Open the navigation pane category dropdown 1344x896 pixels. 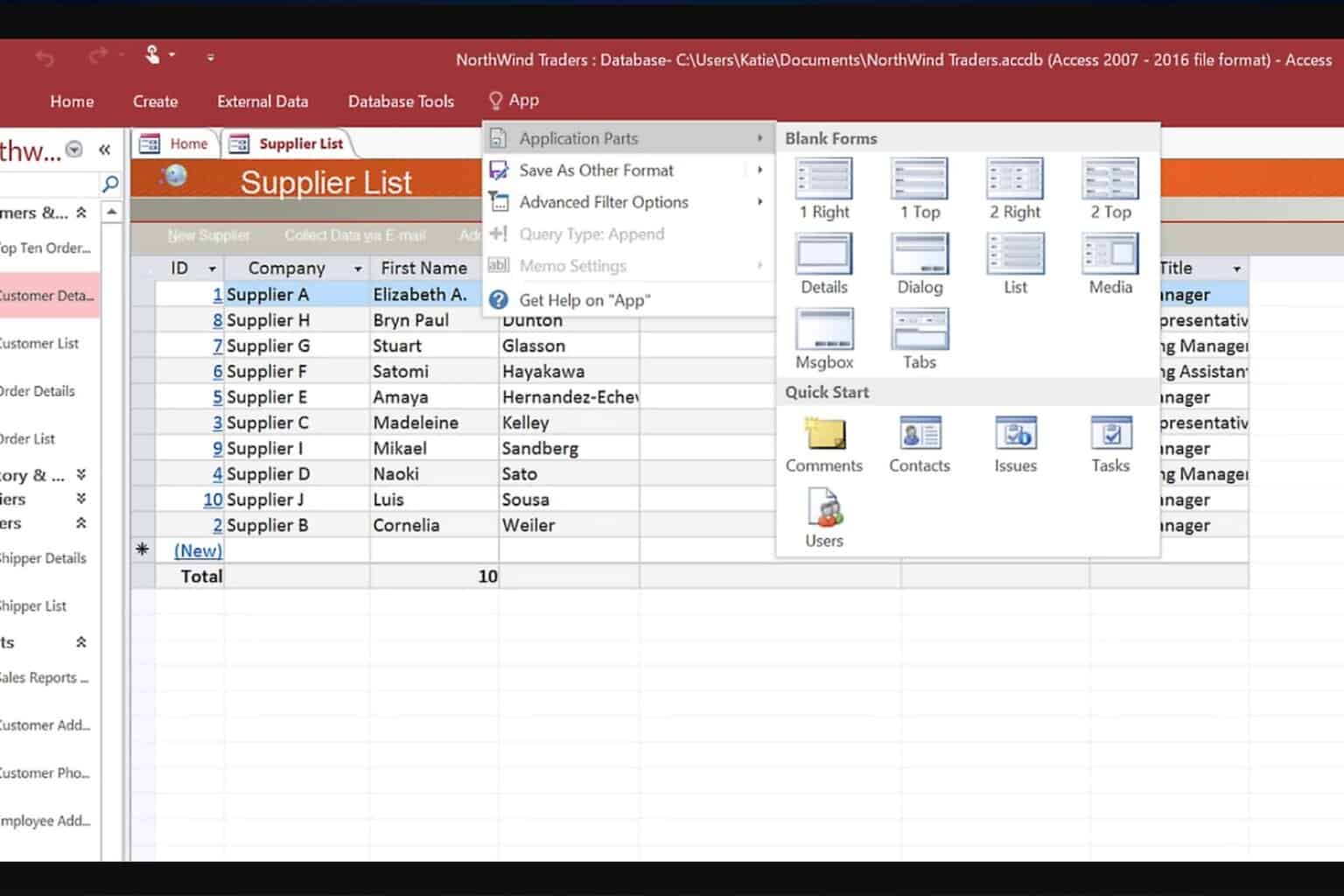74,150
